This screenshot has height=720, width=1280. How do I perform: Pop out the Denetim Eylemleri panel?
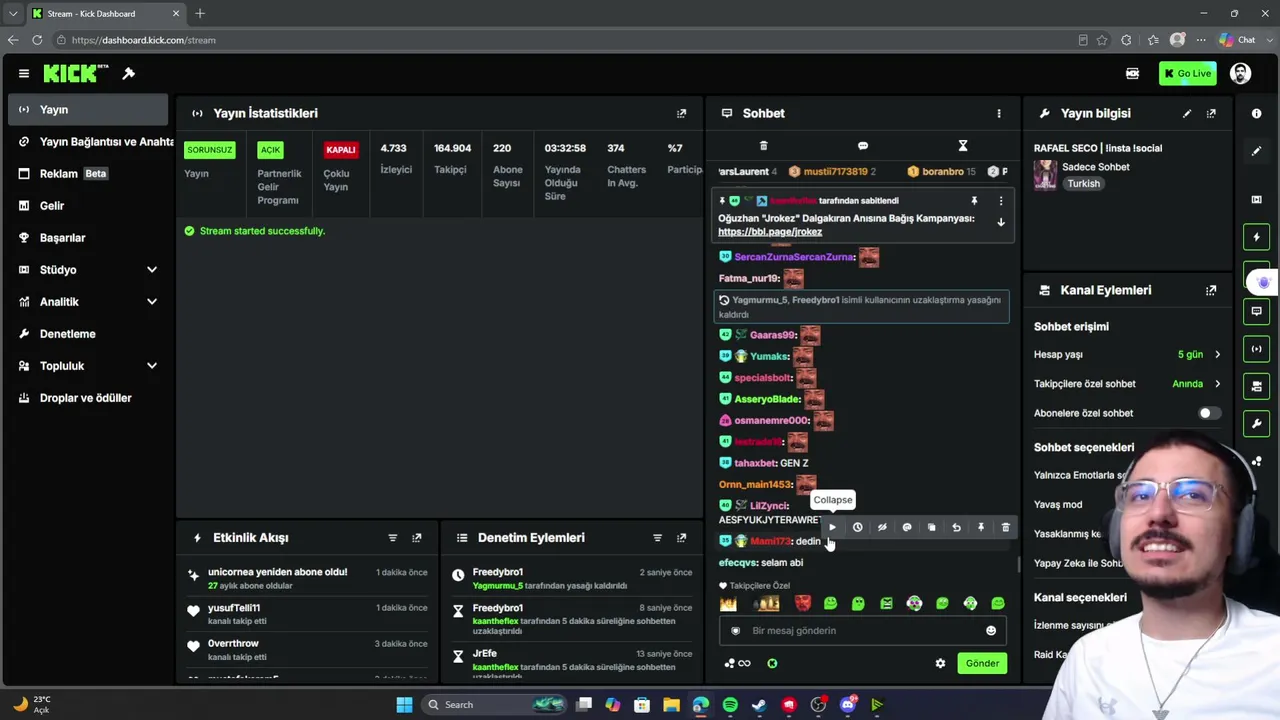pos(681,538)
